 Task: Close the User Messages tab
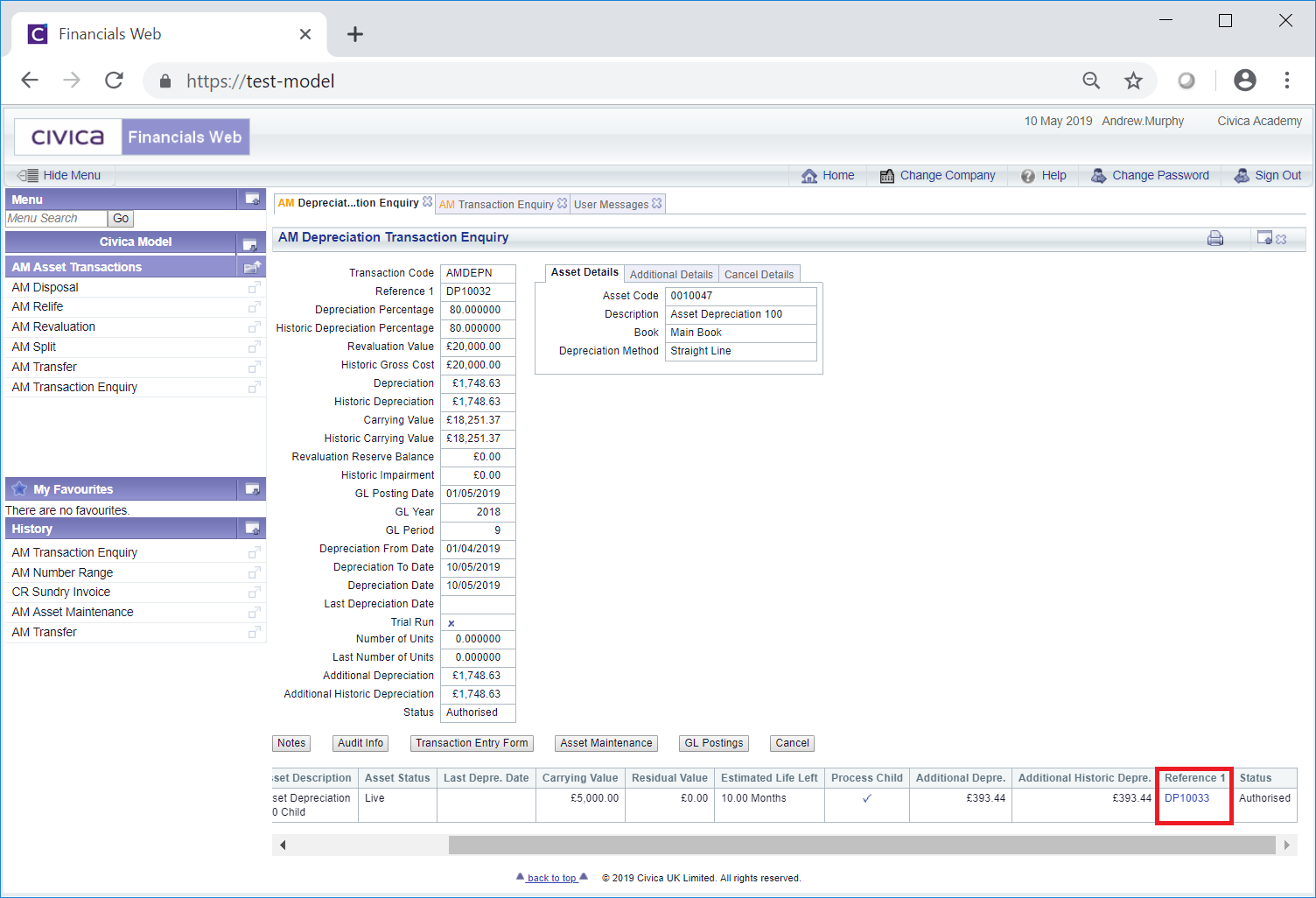[657, 204]
